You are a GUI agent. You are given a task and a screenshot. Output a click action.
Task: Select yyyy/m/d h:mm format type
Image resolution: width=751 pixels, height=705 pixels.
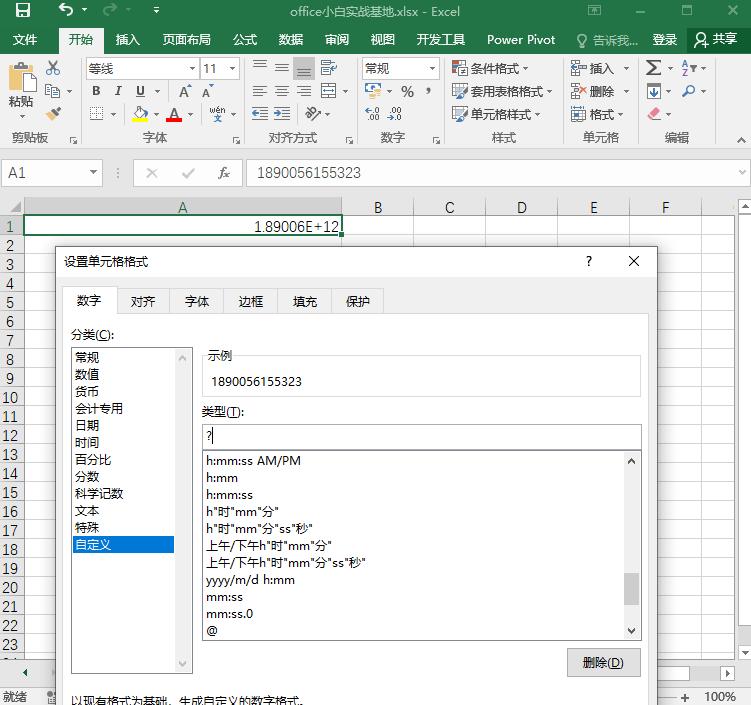click(250, 580)
